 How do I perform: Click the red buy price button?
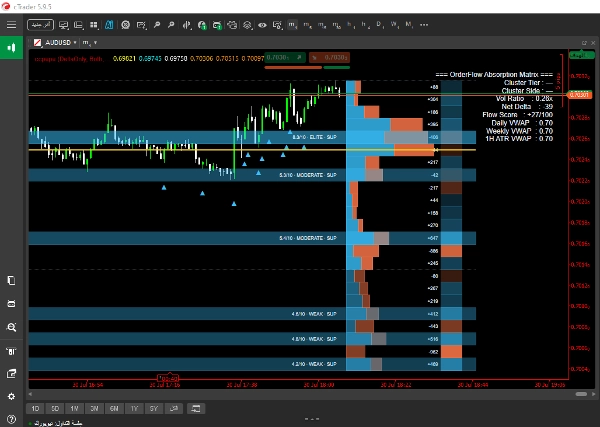click(329, 57)
